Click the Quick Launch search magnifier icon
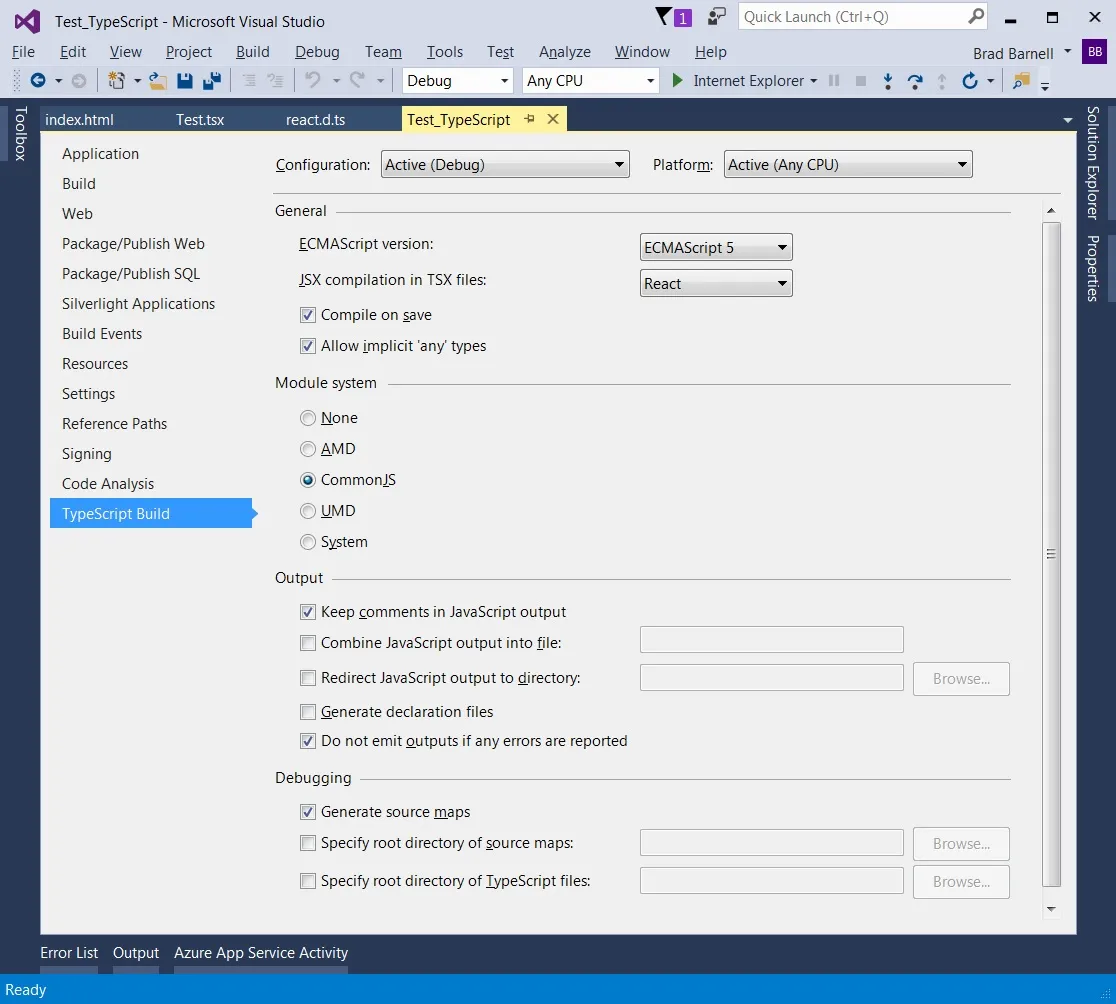The height and width of the screenshot is (1004, 1116). (x=976, y=16)
